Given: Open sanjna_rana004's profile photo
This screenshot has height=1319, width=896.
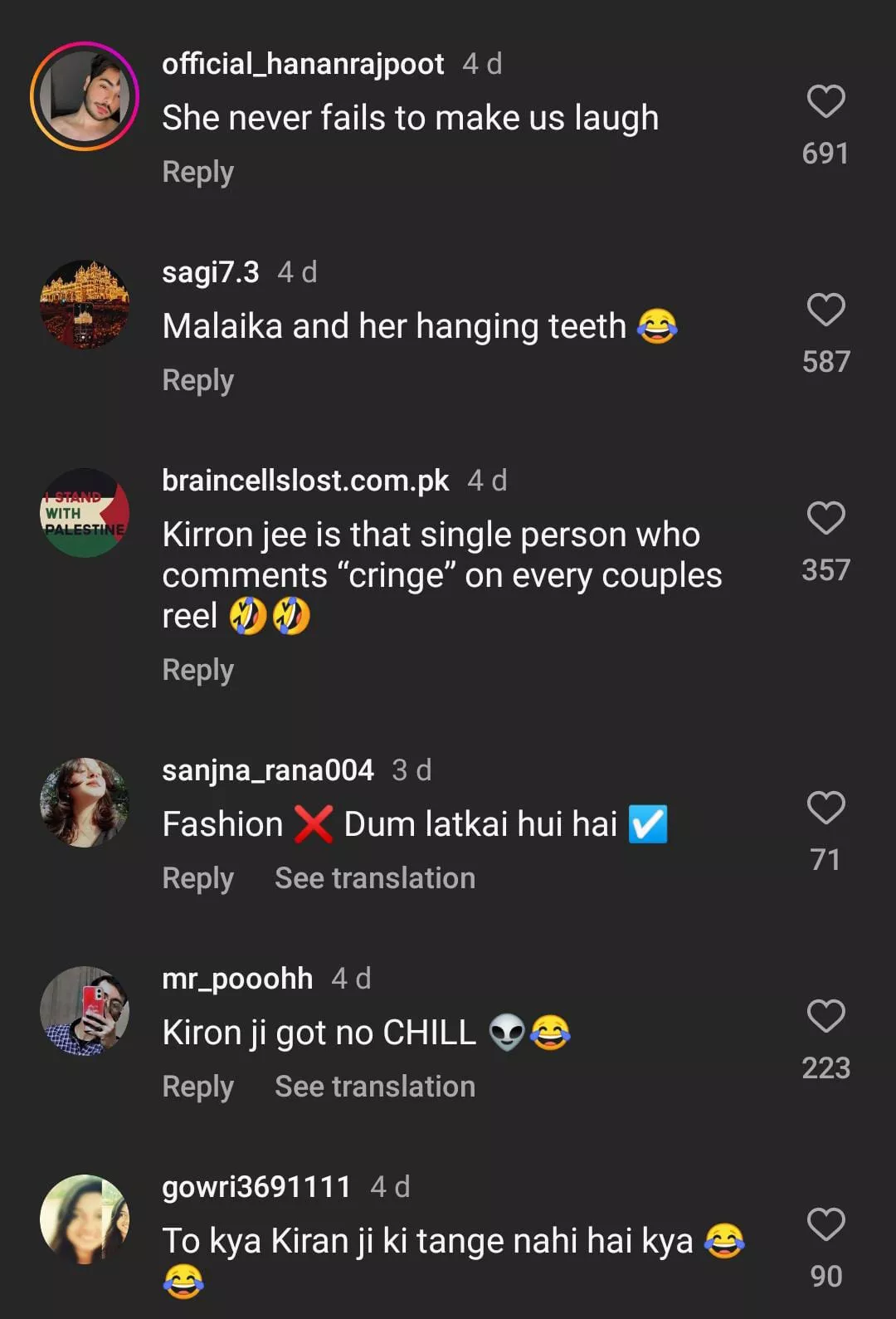Looking at the screenshot, I should pos(85,803).
